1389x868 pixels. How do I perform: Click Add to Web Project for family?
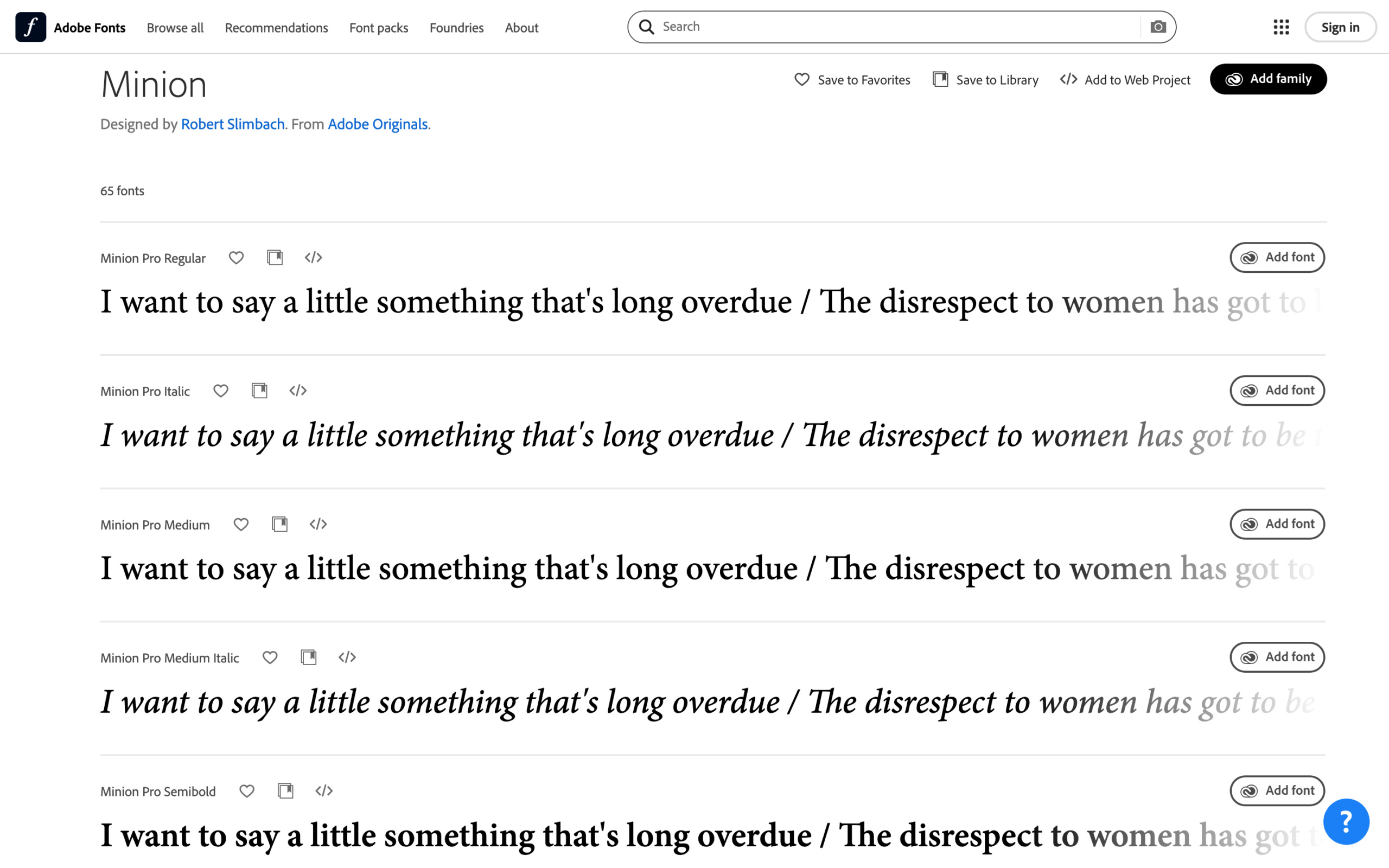pos(1125,80)
